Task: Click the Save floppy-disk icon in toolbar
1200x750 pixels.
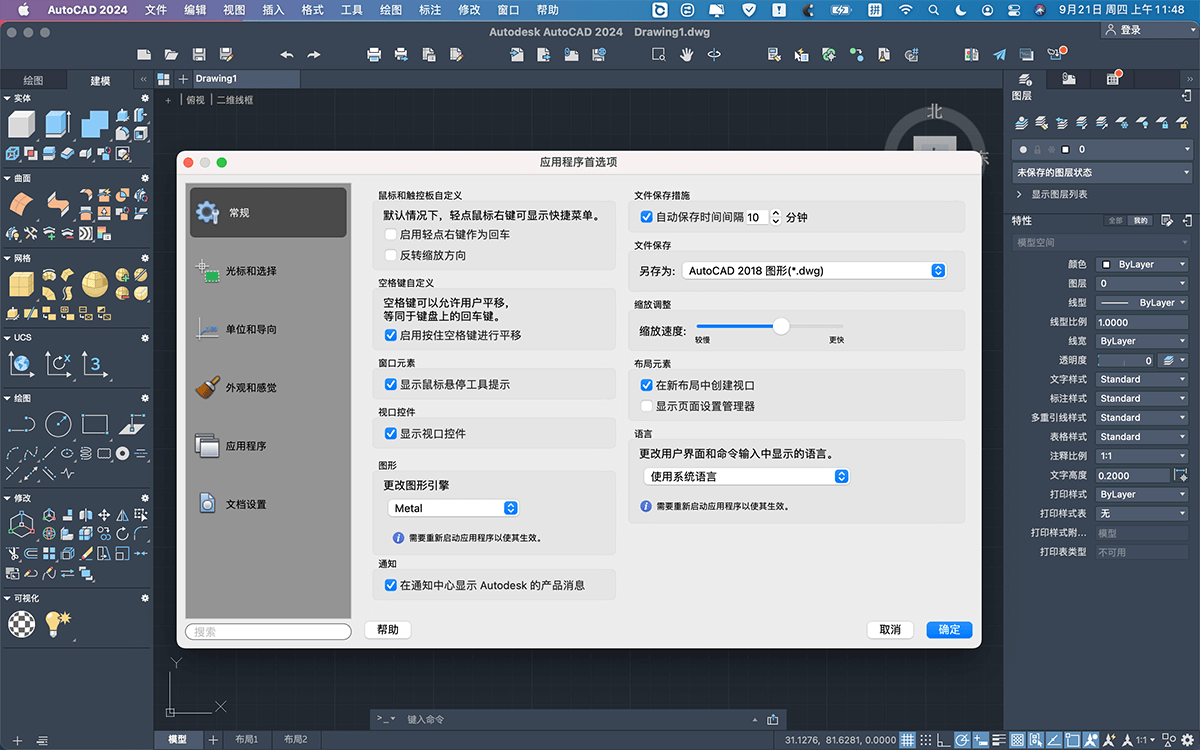Action: tap(199, 54)
